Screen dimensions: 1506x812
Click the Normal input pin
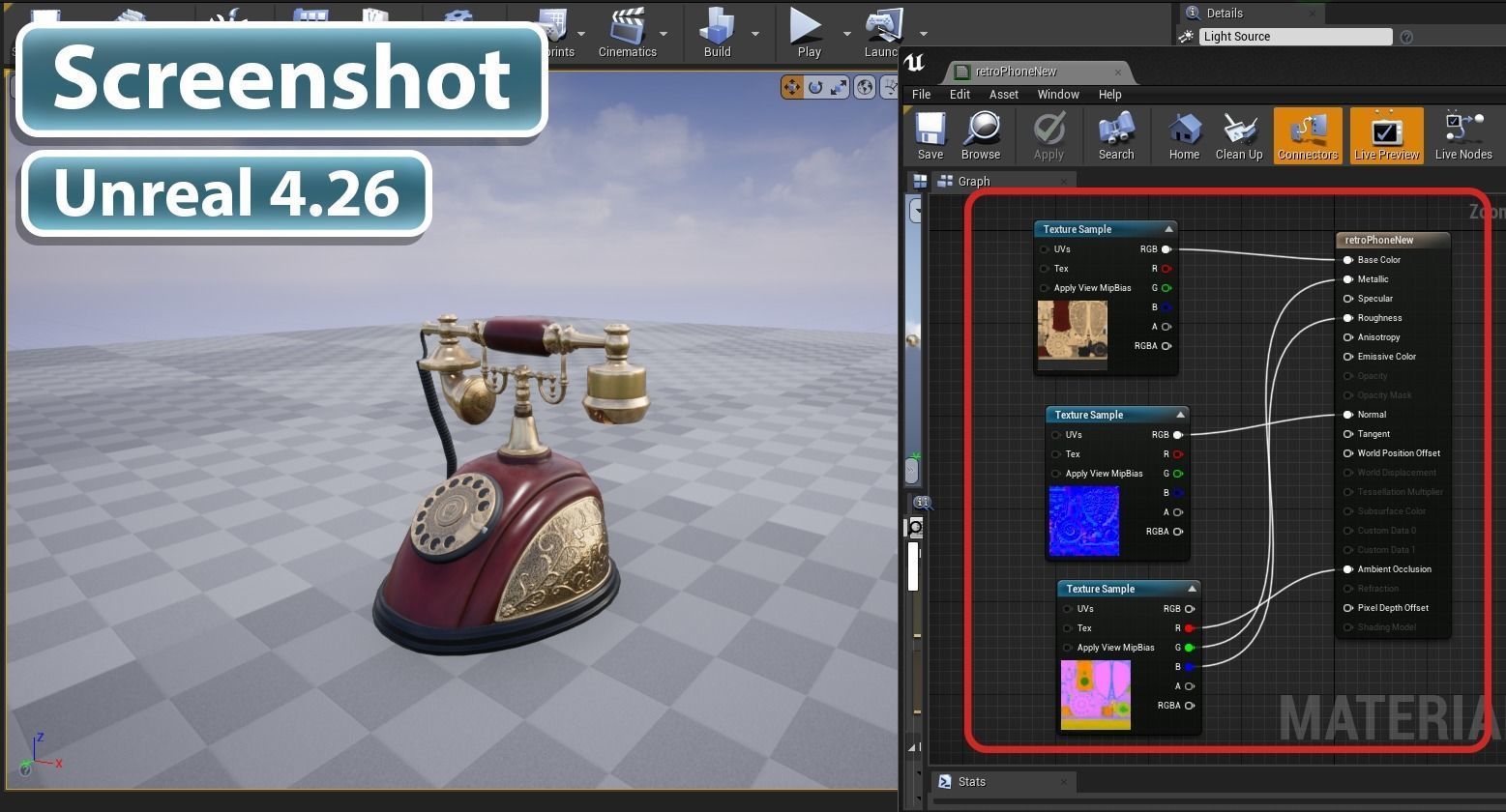(x=1348, y=415)
